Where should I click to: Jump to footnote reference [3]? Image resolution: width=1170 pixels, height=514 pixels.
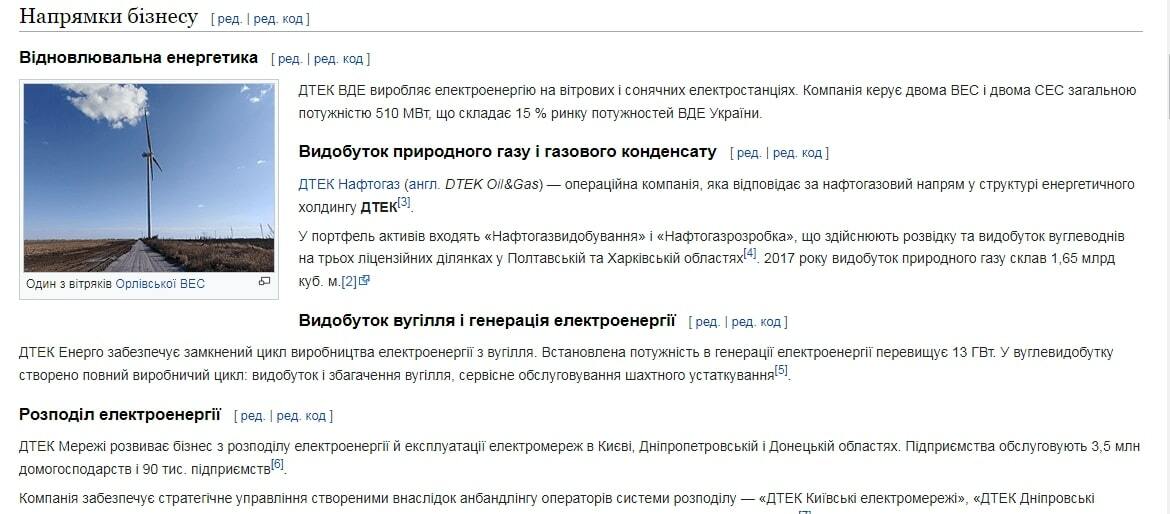(404, 202)
